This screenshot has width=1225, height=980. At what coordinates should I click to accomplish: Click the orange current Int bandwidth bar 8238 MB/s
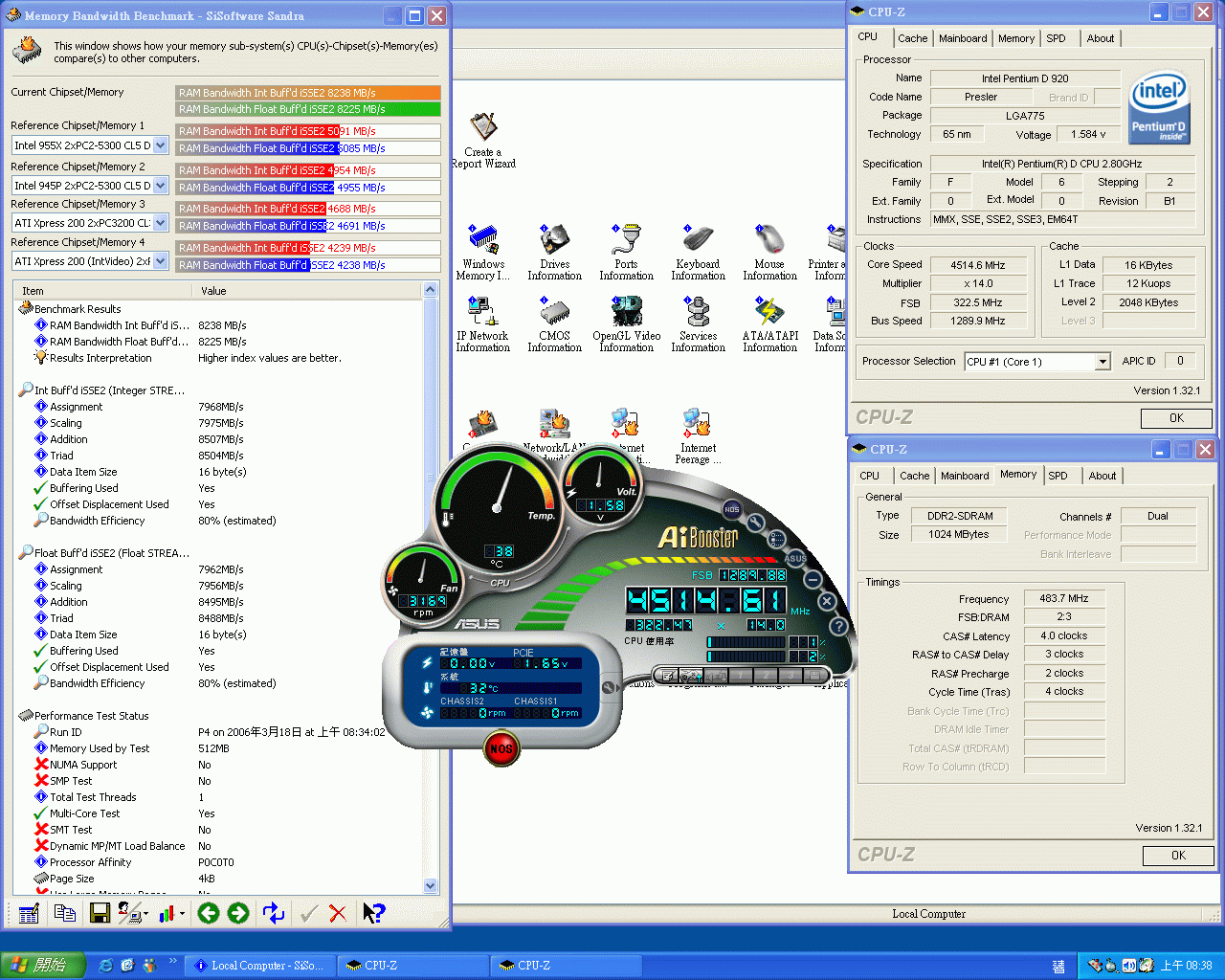[308, 93]
